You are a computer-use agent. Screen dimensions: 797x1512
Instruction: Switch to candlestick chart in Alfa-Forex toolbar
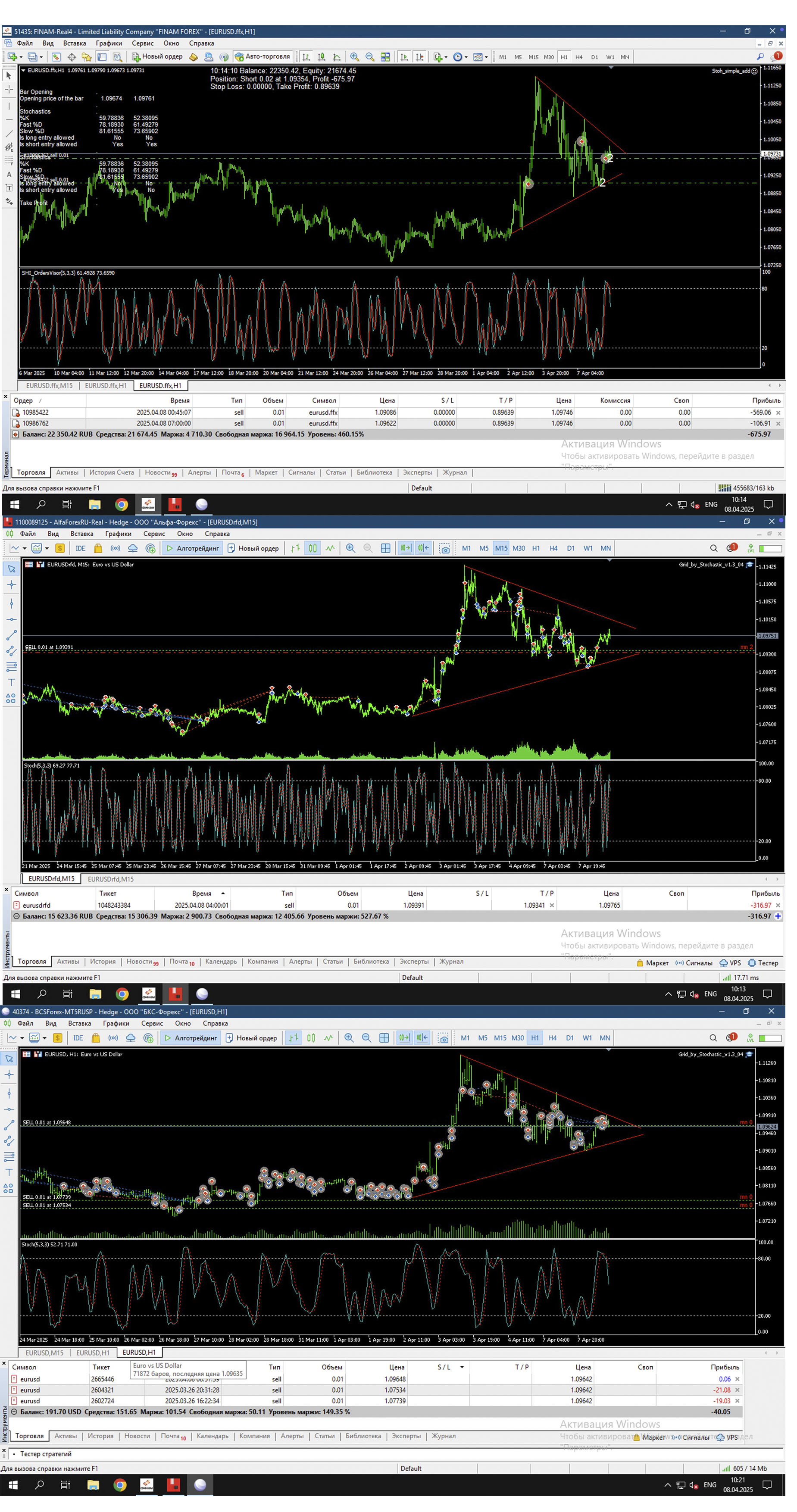(x=313, y=549)
